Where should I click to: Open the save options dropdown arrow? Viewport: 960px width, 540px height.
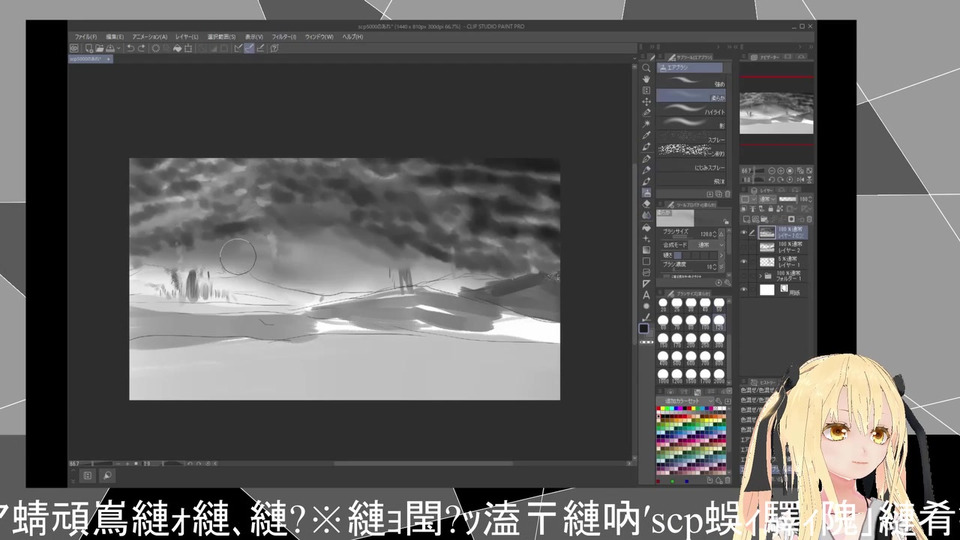tap(119, 48)
